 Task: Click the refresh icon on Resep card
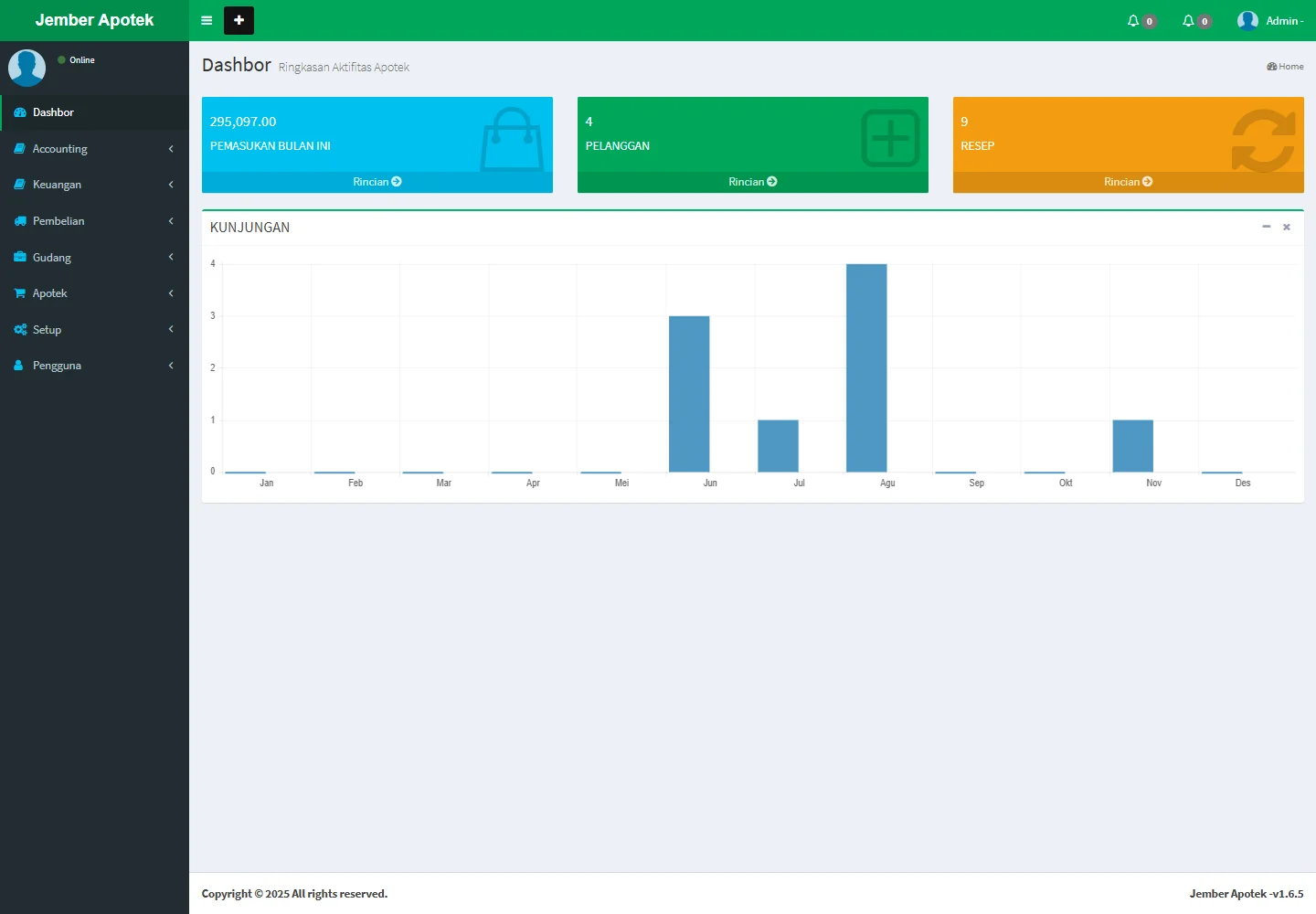pyautogui.click(x=1263, y=140)
